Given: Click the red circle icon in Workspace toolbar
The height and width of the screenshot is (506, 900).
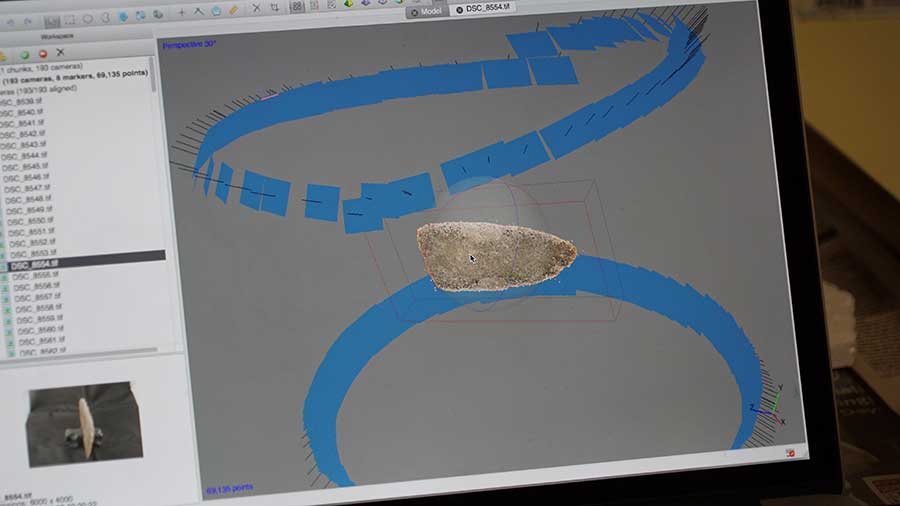Looking at the screenshot, I should 42,54.
